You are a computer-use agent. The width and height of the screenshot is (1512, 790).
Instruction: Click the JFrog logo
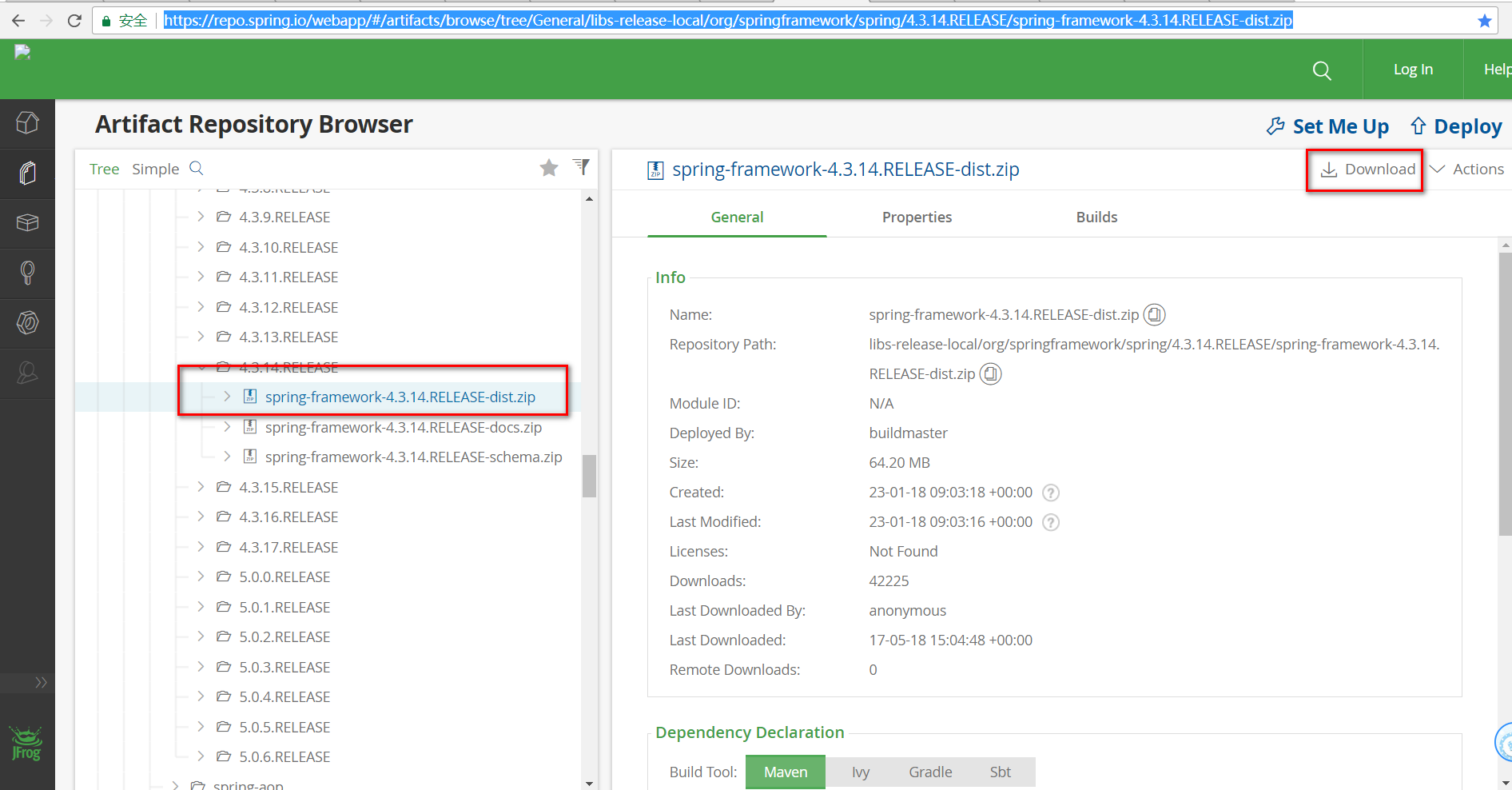(x=26, y=743)
